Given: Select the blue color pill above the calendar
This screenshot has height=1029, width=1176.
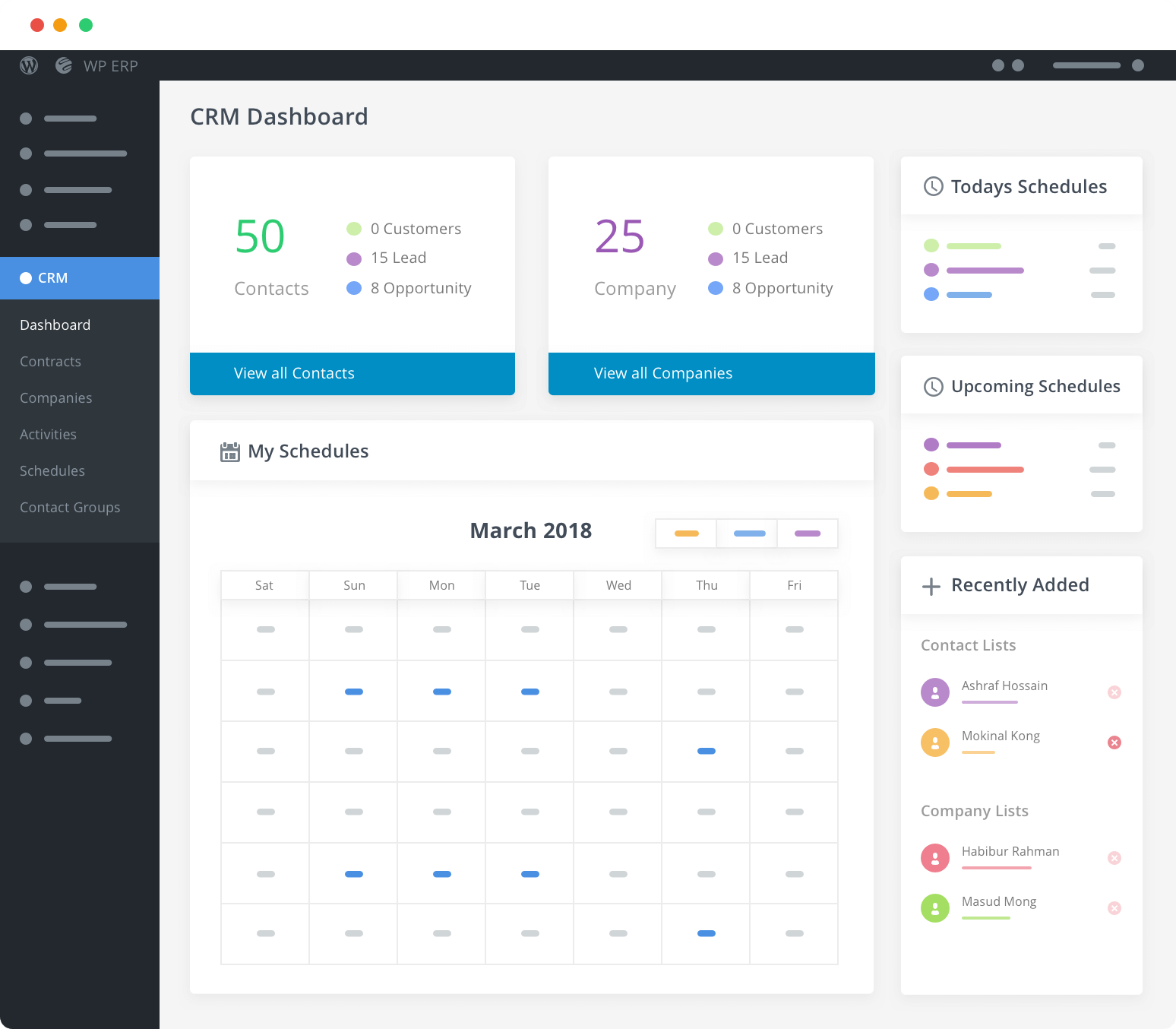Looking at the screenshot, I should (746, 533).
